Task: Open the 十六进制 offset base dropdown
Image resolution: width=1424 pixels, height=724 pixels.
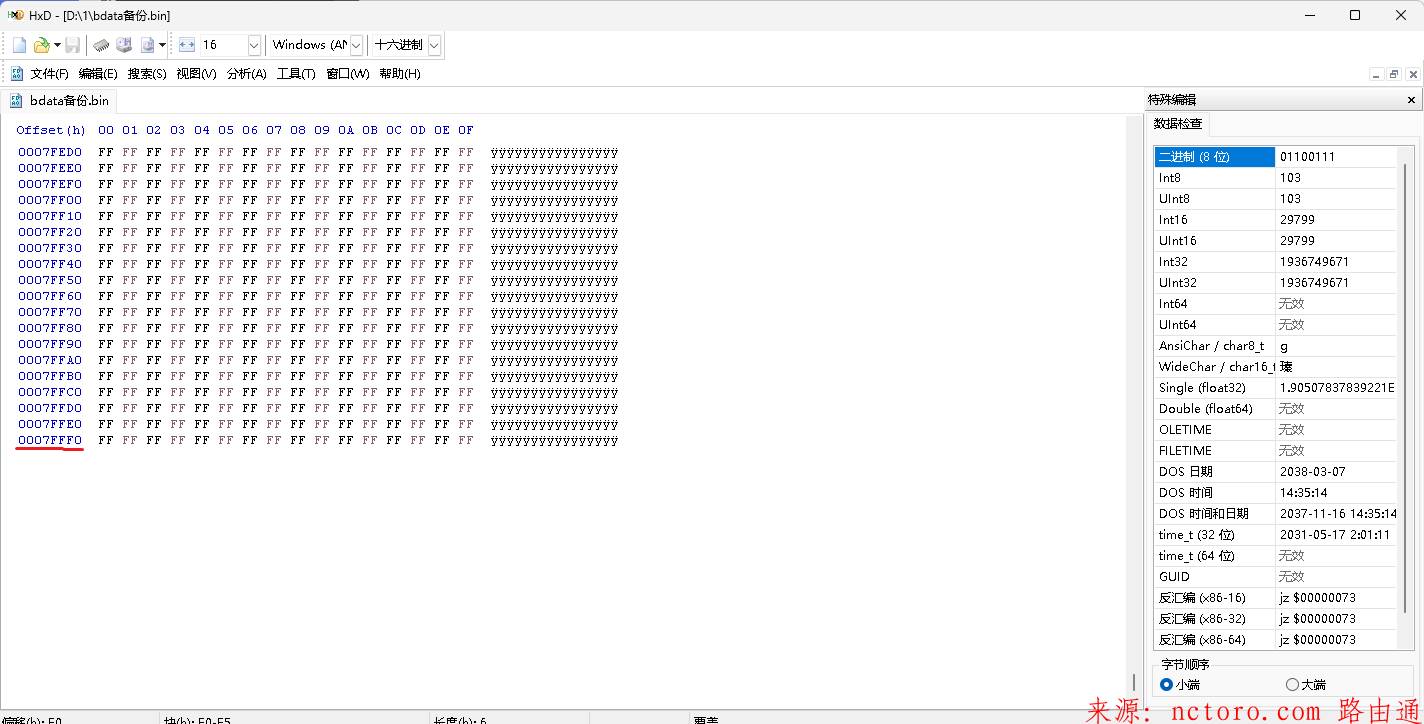Action: (434, 45)
